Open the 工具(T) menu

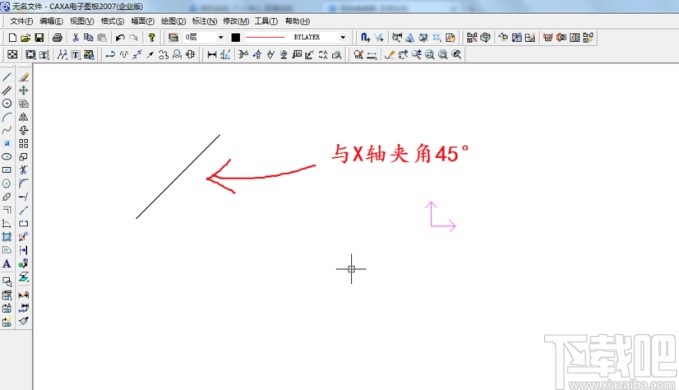pyautogui.click(x=266, y=21)
